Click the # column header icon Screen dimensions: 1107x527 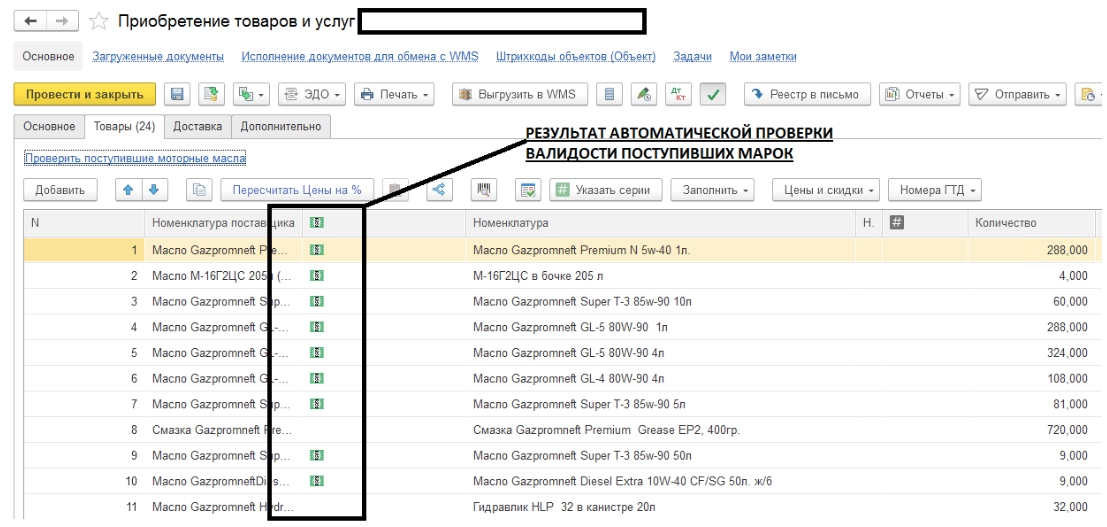(x=897, y=223)
